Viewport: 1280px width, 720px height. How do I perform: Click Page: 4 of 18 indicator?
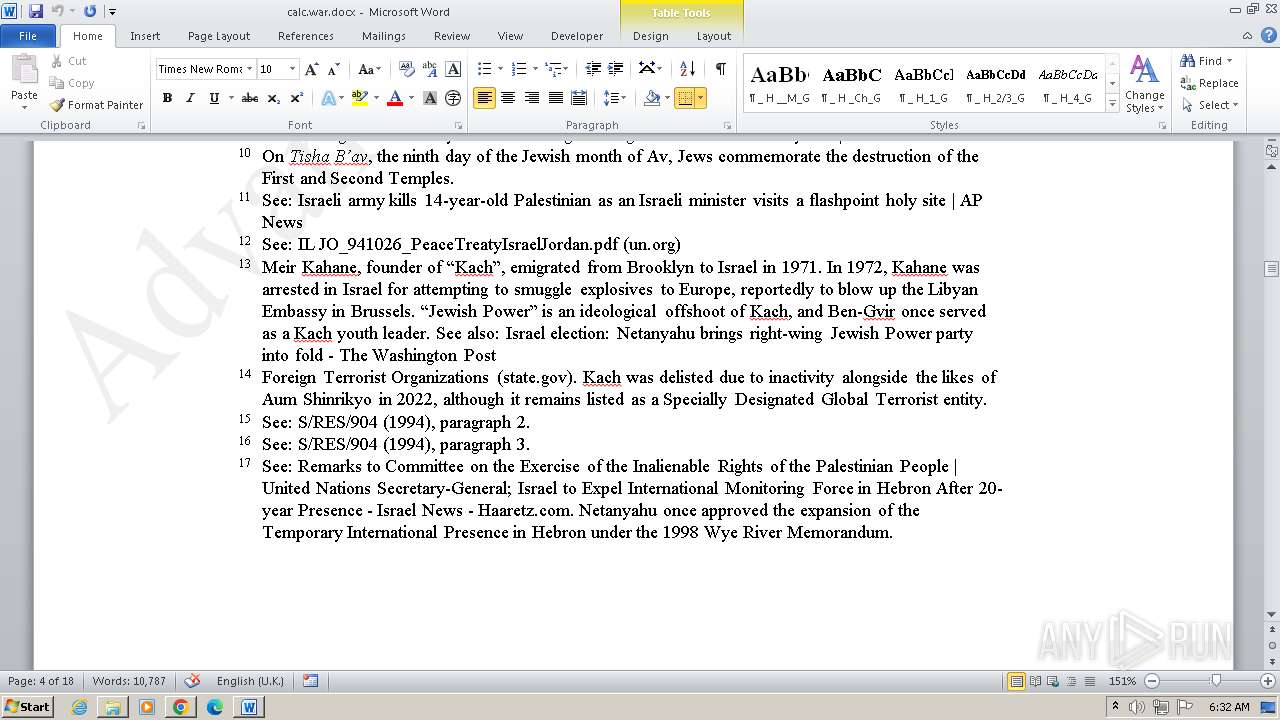[x=41, y=681]
